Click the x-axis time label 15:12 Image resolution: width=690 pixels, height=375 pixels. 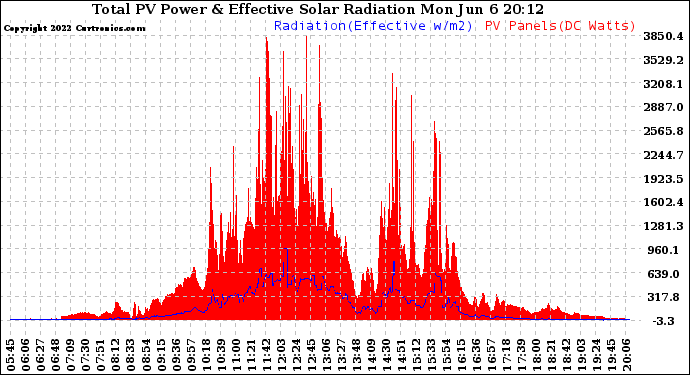click(416, 355)
